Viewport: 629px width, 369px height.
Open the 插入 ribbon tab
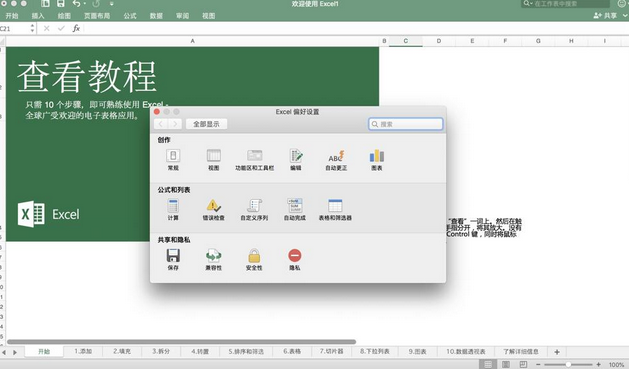pos(38,16)
